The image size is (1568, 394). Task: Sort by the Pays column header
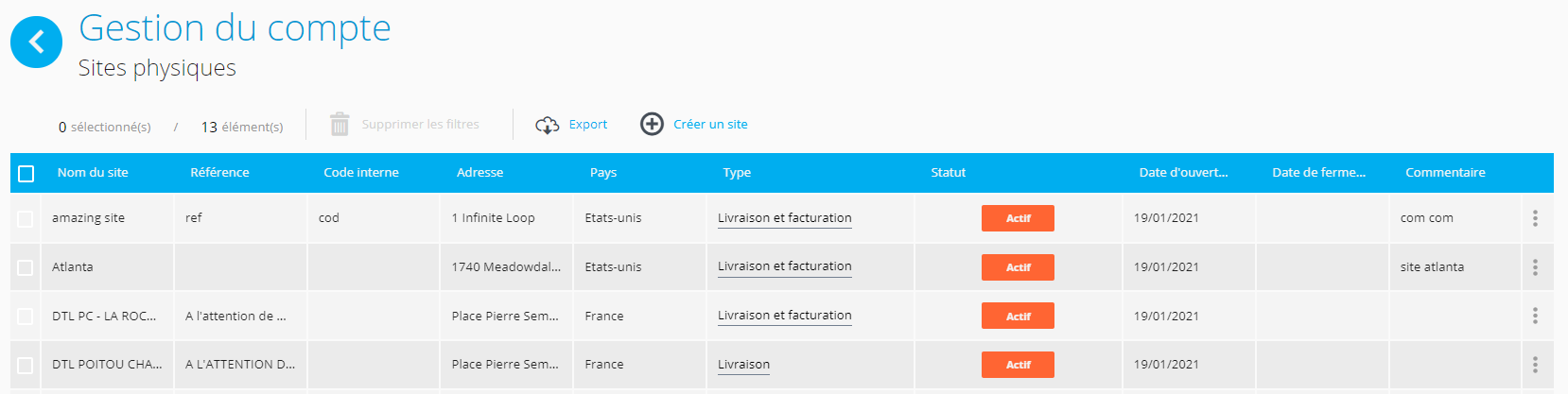point(603,172)
